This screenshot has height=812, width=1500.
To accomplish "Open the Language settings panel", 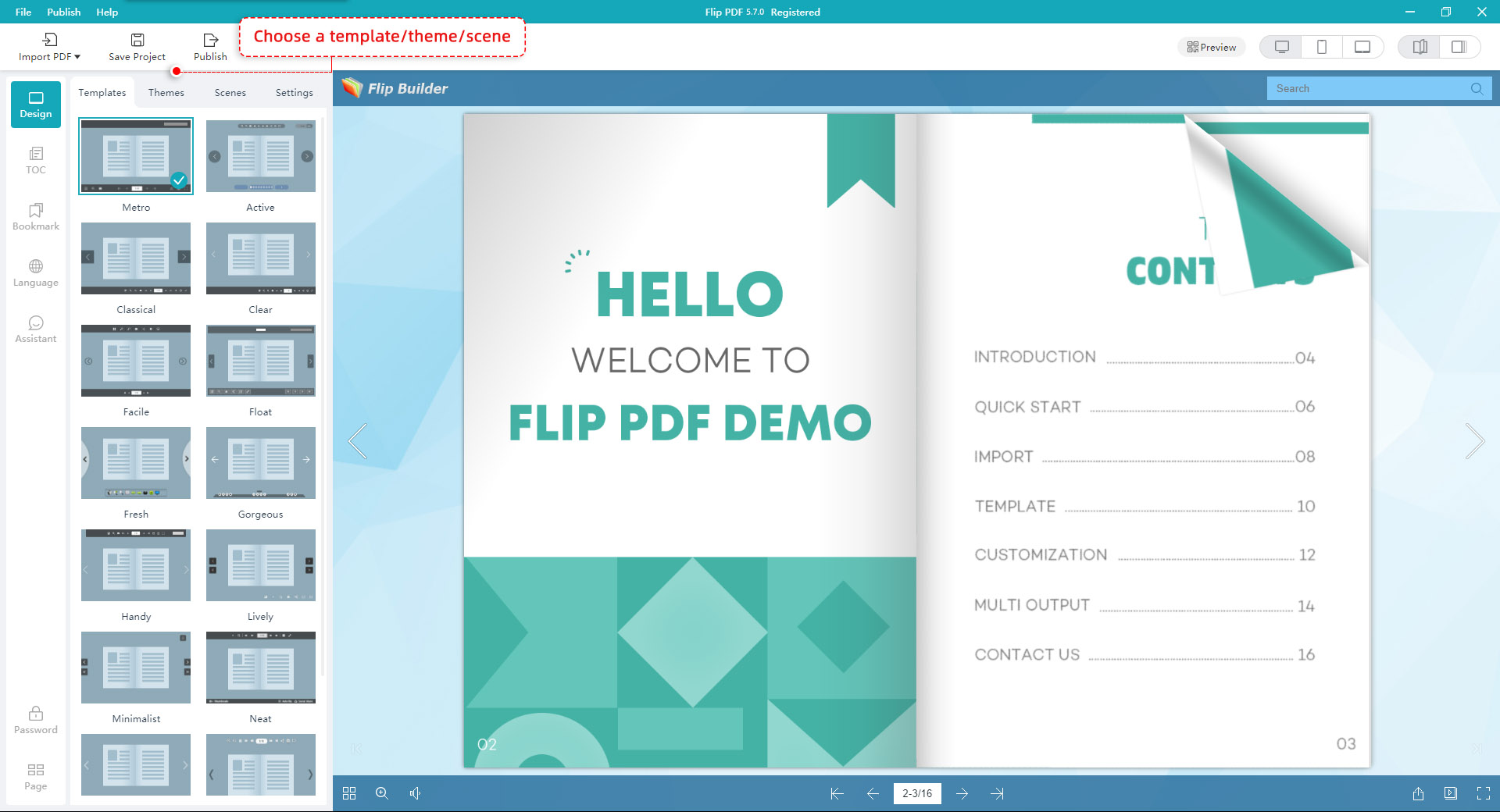I will coord(35,272).
